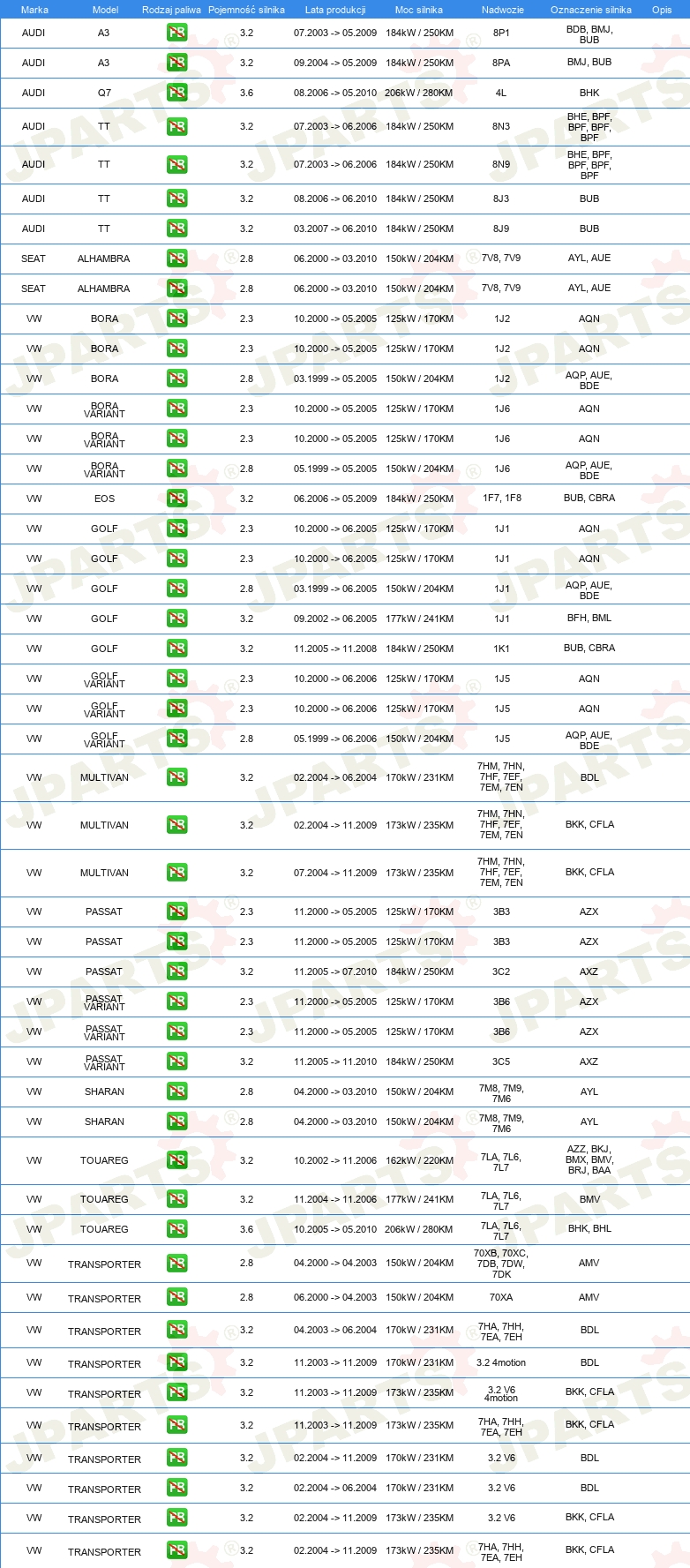The image size is (690, 1568).
Task: Click the BDB, BMJ, BUB engine code cell
Action: point(589,34)
